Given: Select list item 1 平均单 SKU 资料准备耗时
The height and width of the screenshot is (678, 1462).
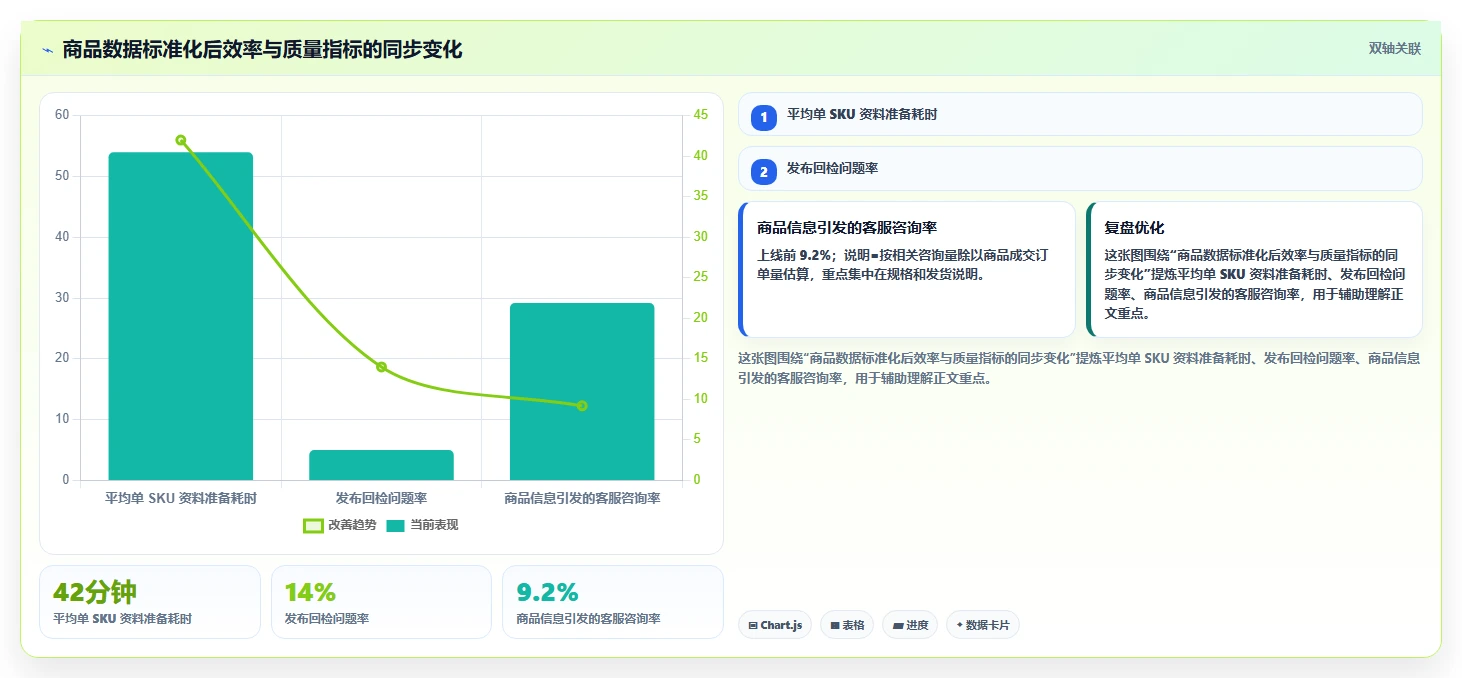Looking at the screenshot, I should [1080, 114].
